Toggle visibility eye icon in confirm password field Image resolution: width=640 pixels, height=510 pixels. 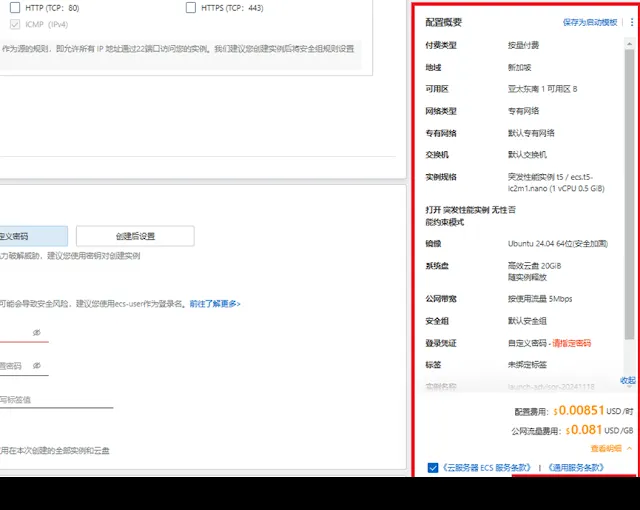(x=37, y=366)
